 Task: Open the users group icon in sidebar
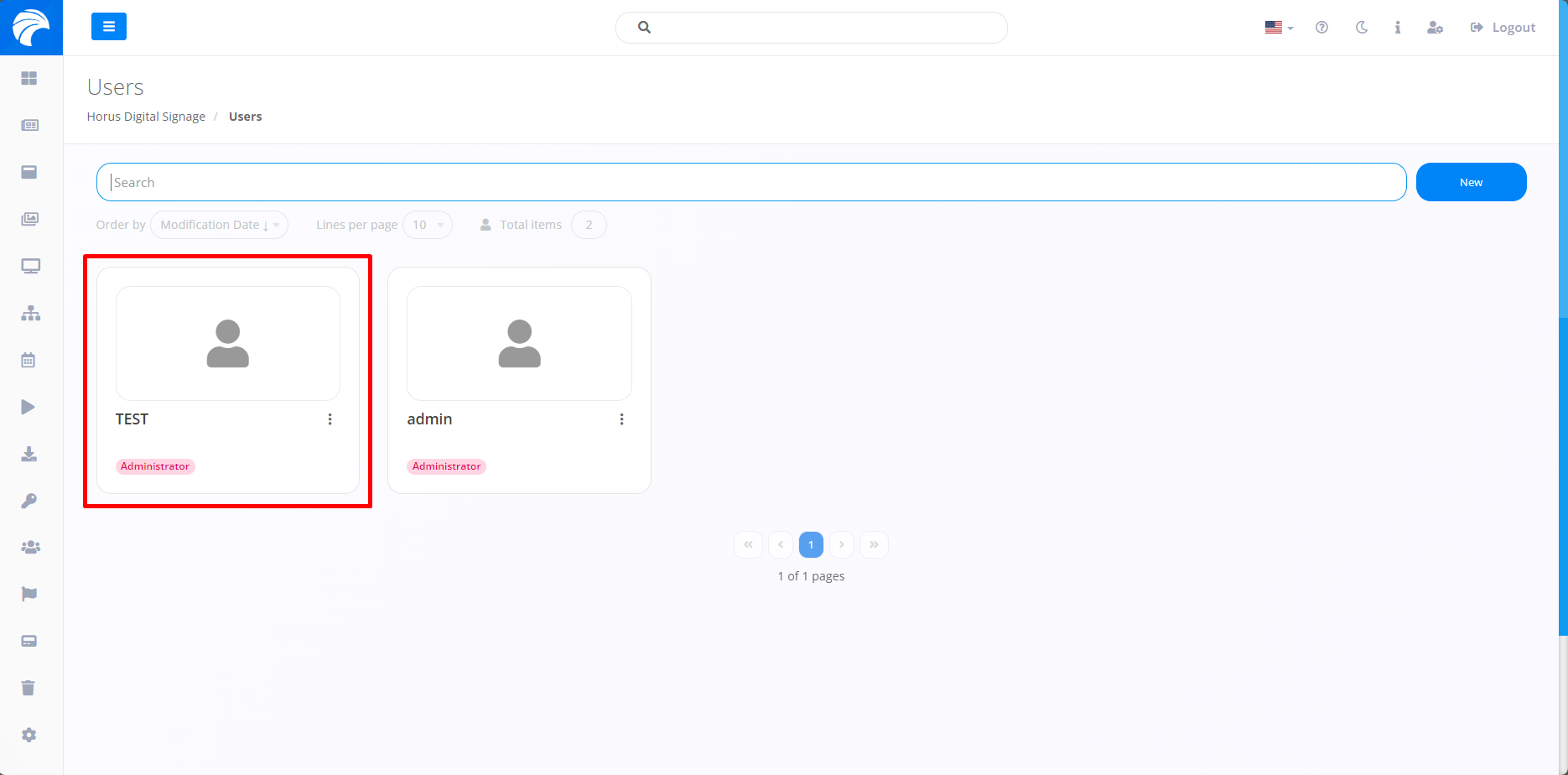click(x=30, y=546)
